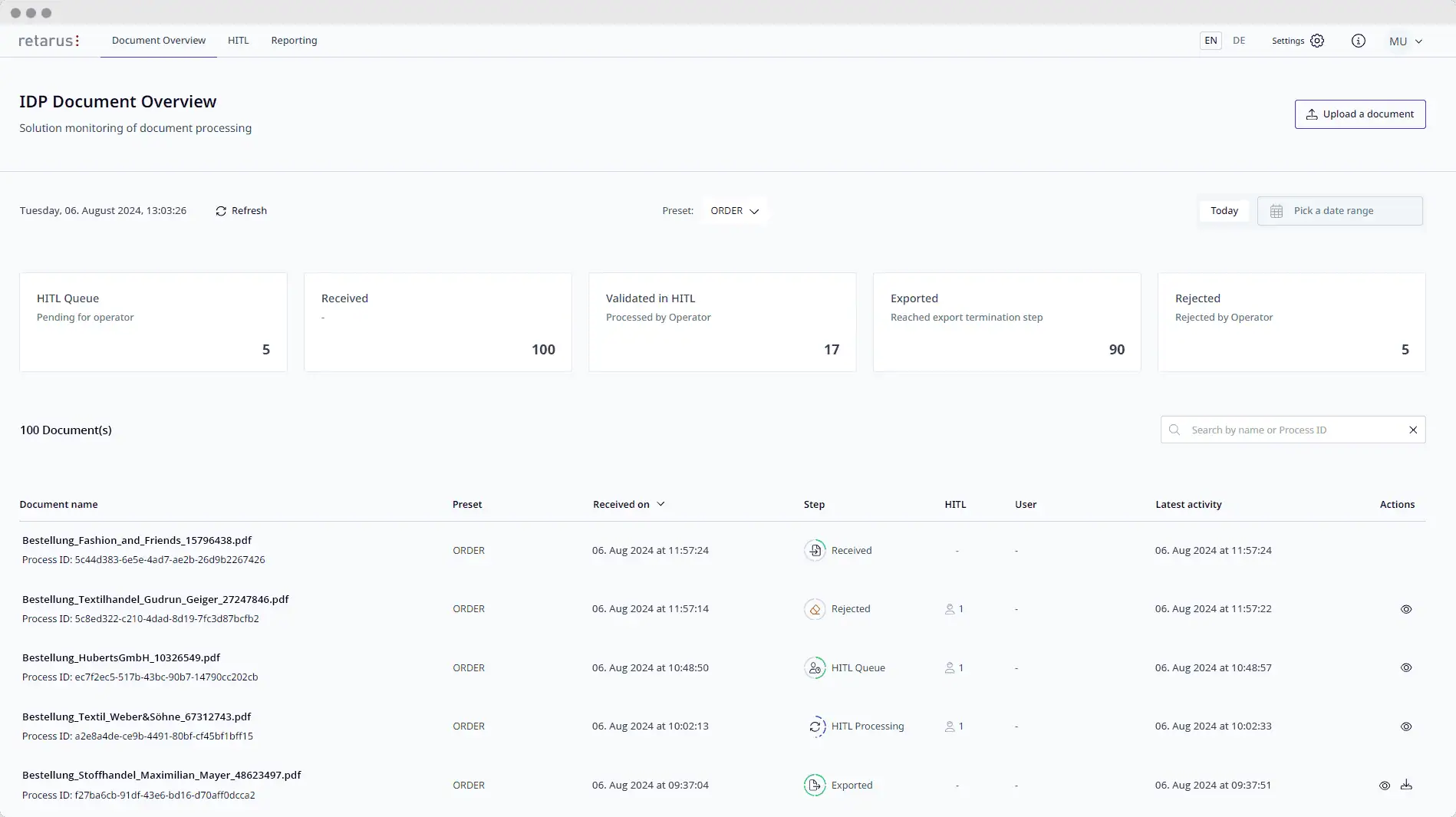1456x817 pixels.
Task: Open Bestellung_Stoffhandel_Maximilian_Mayer_48623497.pdf
Action: pos(162,775)
